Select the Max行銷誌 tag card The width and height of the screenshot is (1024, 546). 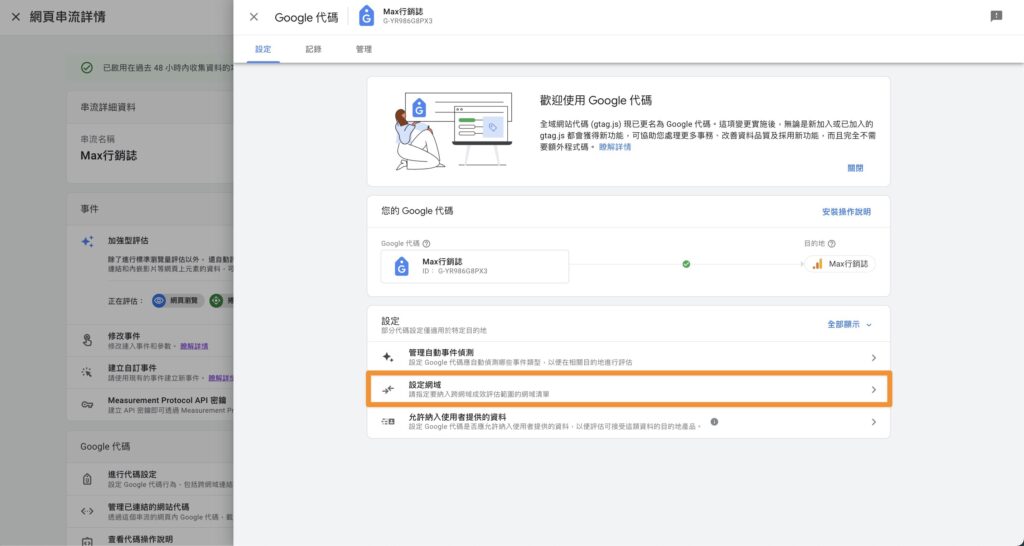pos(475,266)
